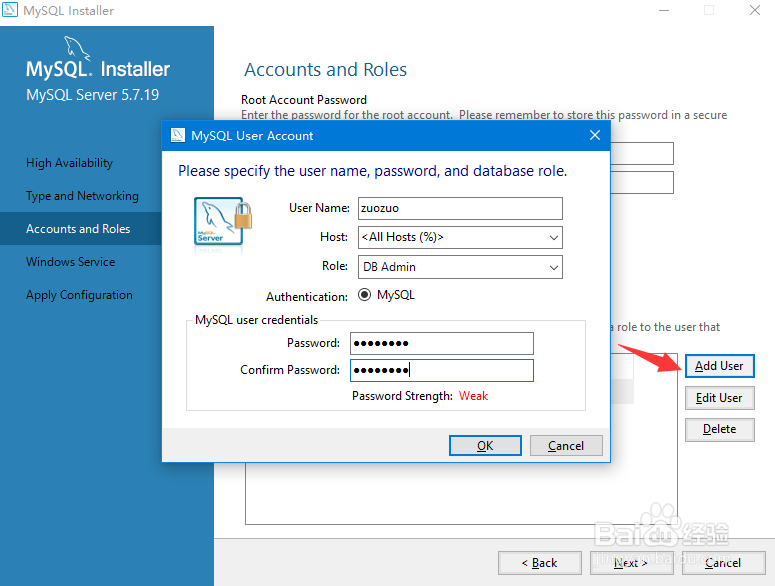This screenshot has height=586, width=775.
Task: Cancel the MySQL User Account dialog
Action: [x=566, y=446]
